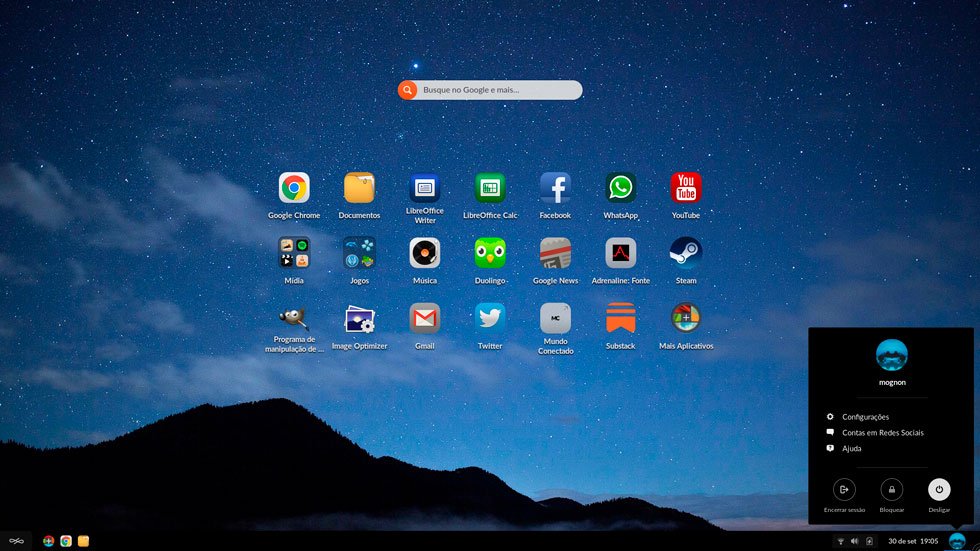Launch LibreOffice Calc
The image size is (980, 551).
coord(490,188)
